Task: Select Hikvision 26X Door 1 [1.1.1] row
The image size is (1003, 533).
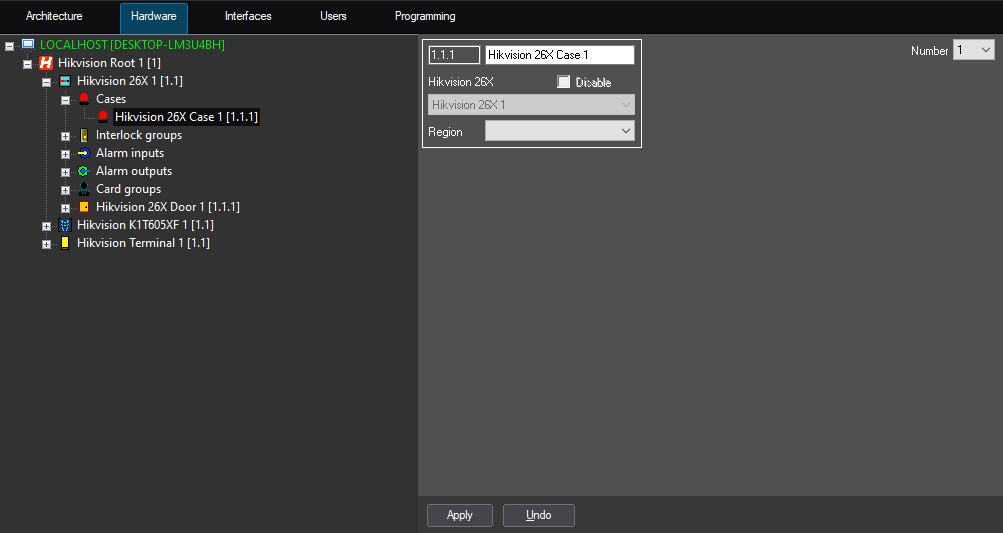Action: click(x=168, y=207)
